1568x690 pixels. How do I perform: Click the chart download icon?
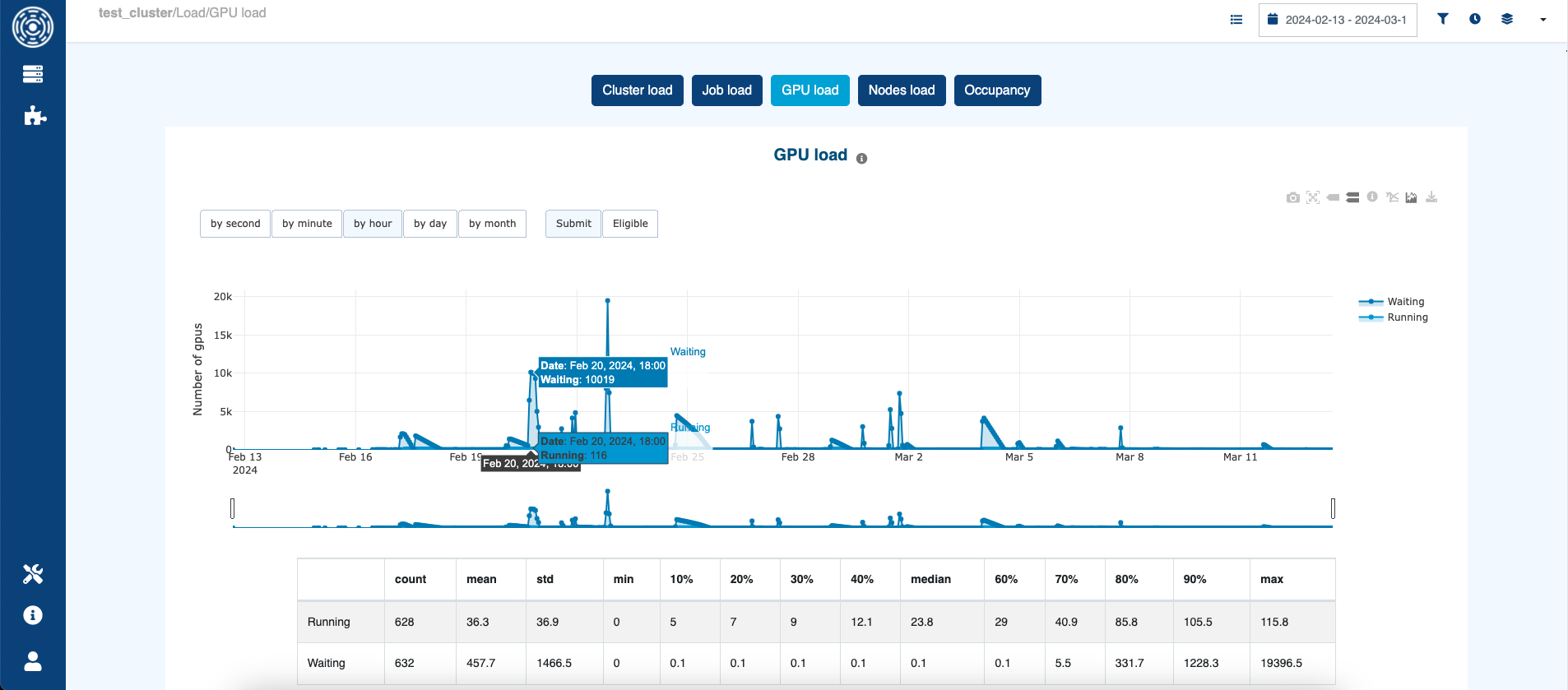pyautogui.click(x=1431, y=197)
